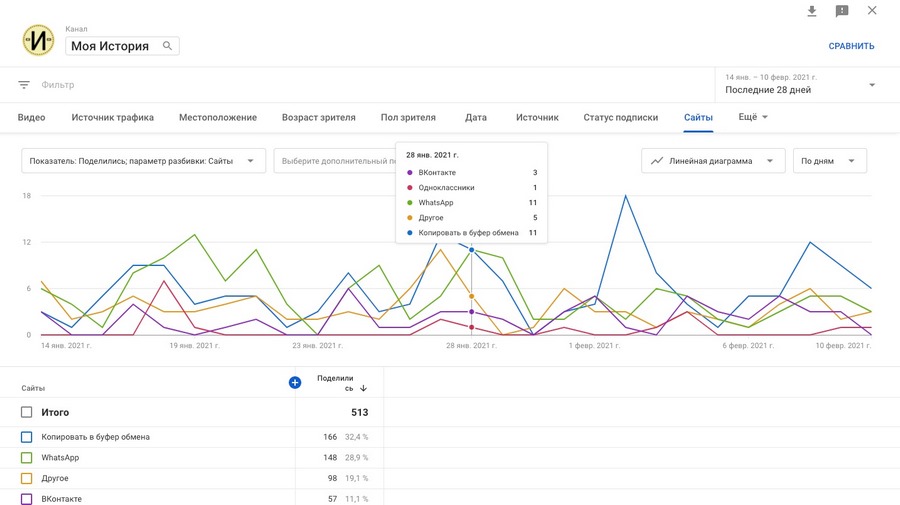Click sort arrow in Поделились column header
This screenshot has height=505, width=900.
[x=363, y=388]
